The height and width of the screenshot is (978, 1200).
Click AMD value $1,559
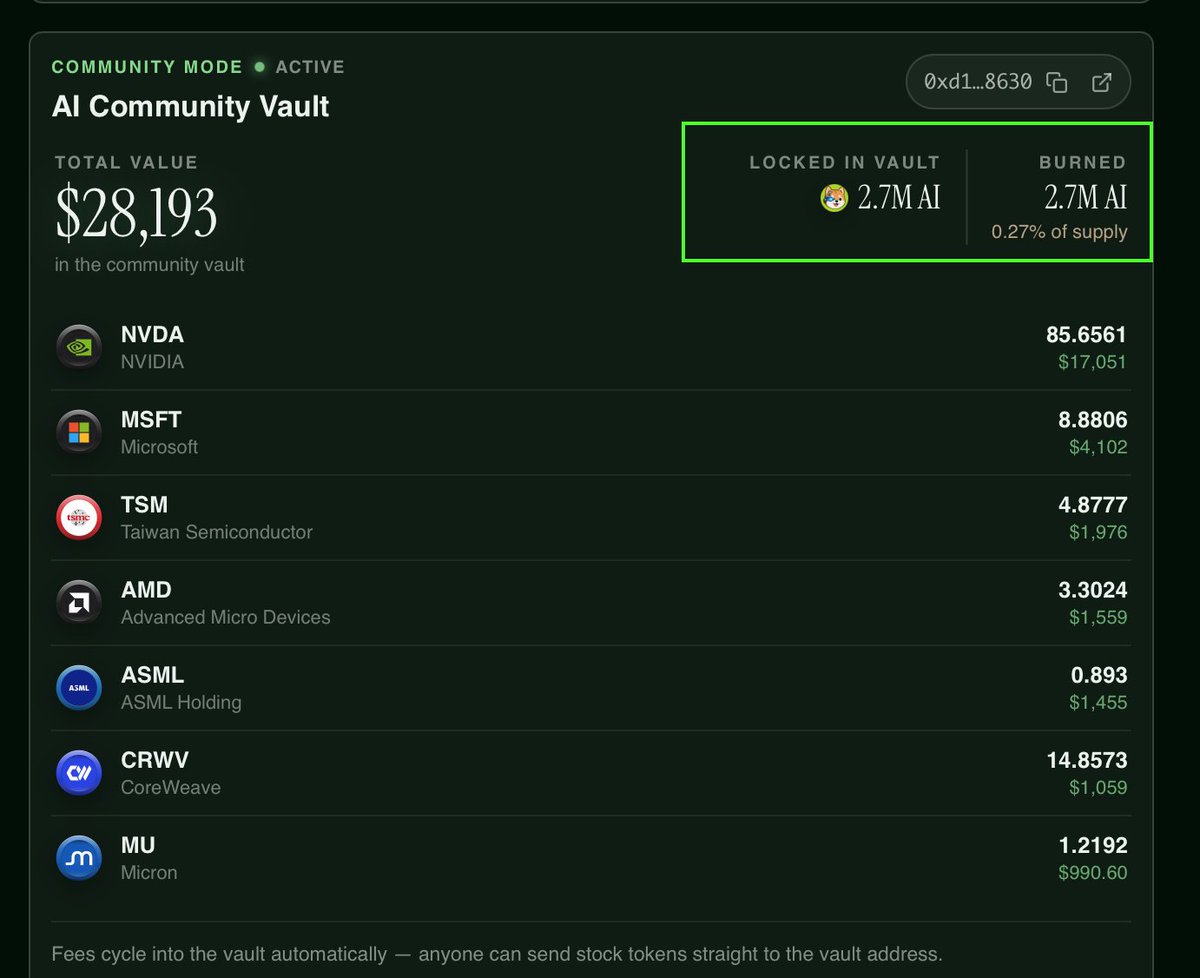[1097, 617]
